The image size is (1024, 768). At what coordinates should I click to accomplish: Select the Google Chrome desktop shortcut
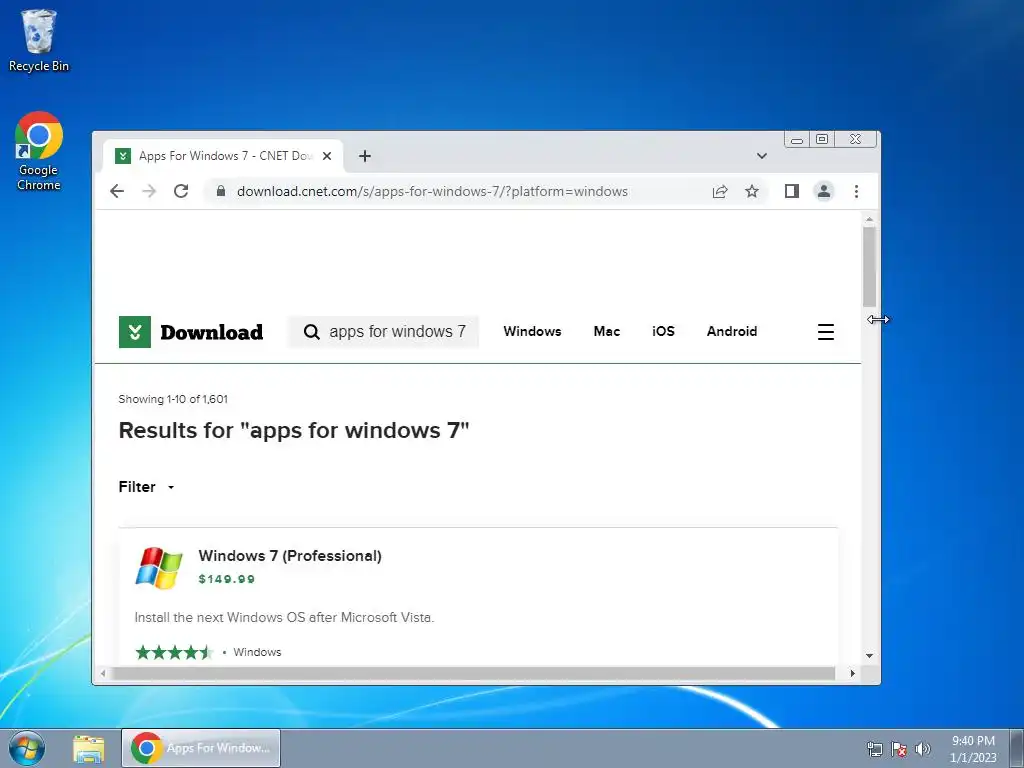(x=39, y=152)
